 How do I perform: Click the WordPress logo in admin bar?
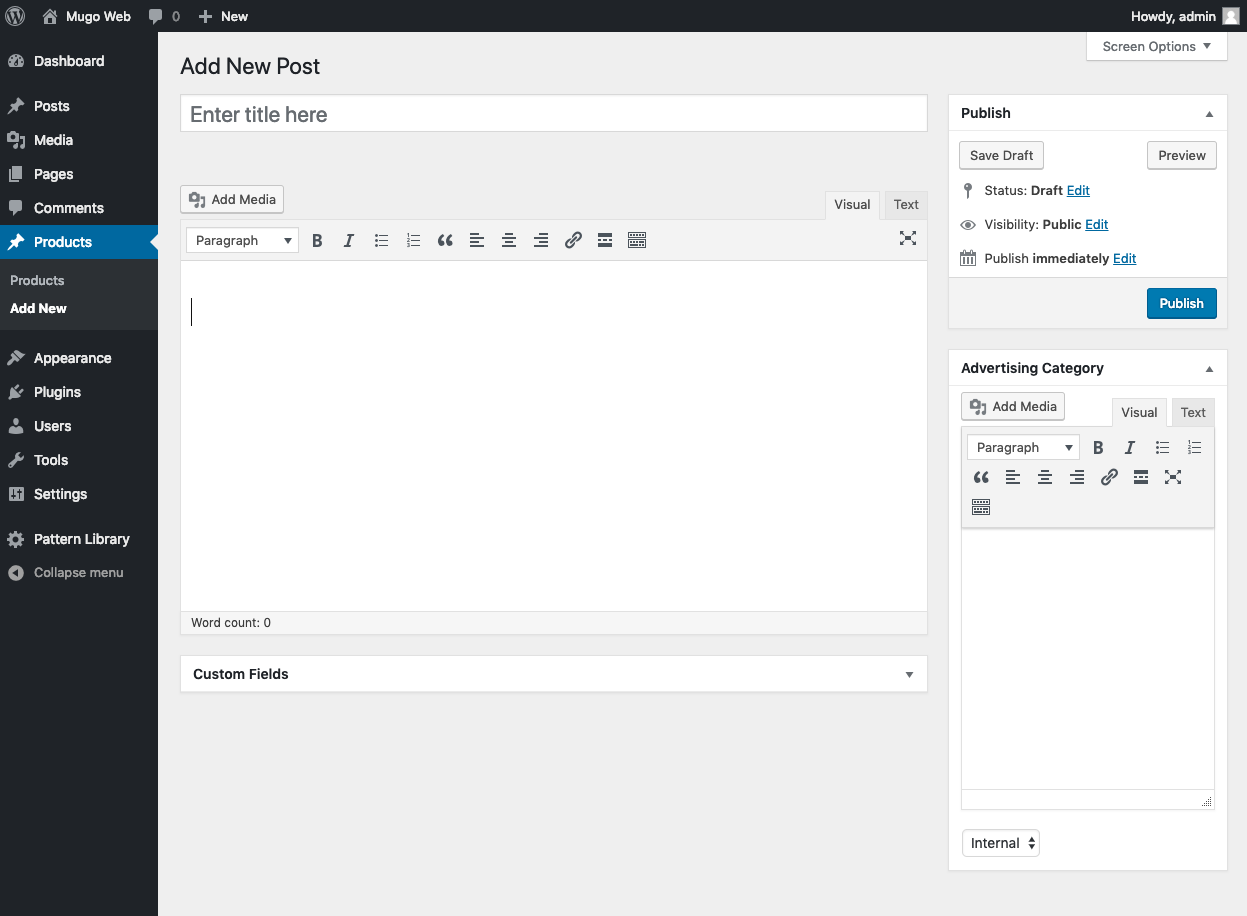[x=15, y=16]
